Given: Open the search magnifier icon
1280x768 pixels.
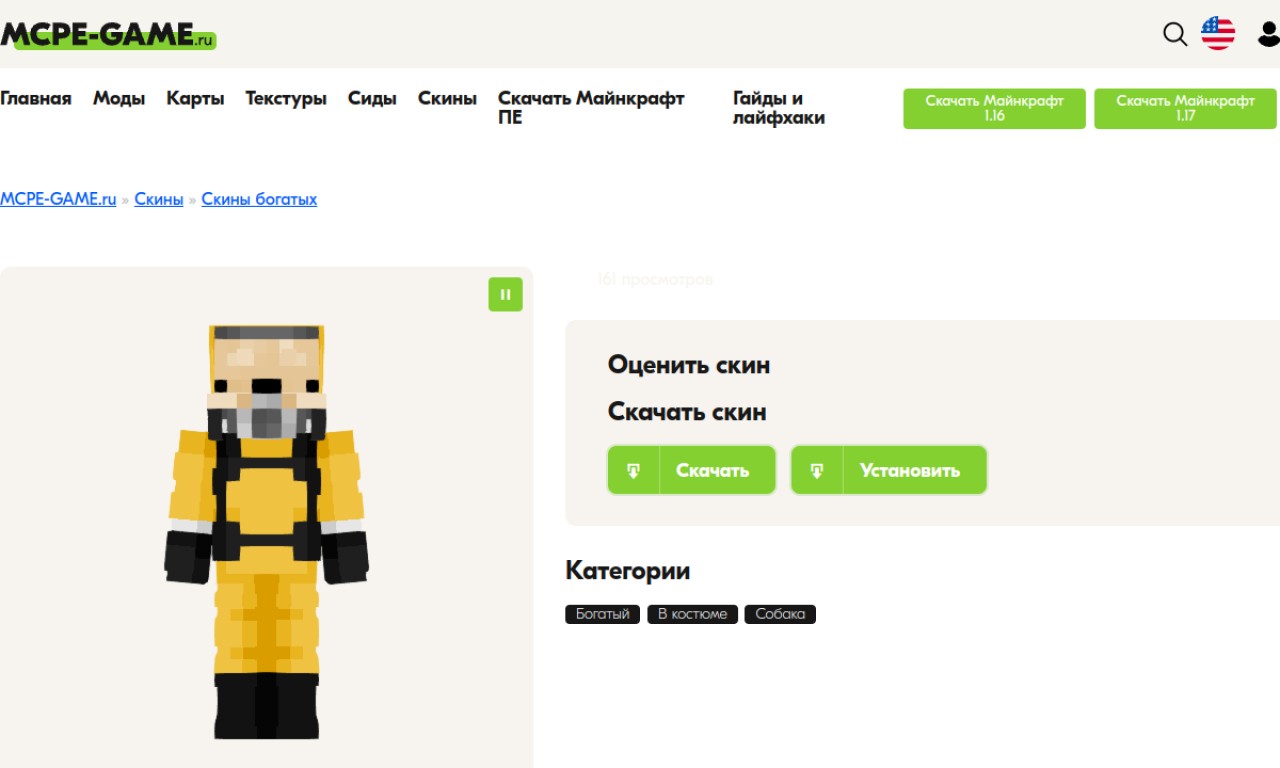Looking at the screenshot, I should 1175,34.
